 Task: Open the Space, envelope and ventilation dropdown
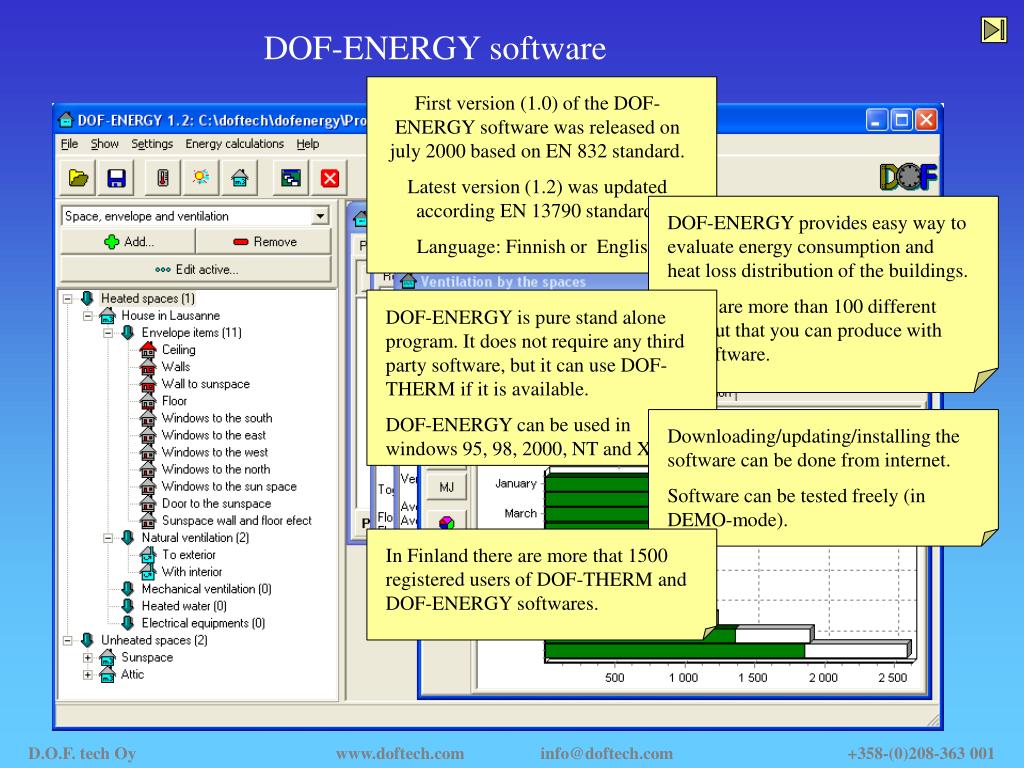(x=320, y=216)
